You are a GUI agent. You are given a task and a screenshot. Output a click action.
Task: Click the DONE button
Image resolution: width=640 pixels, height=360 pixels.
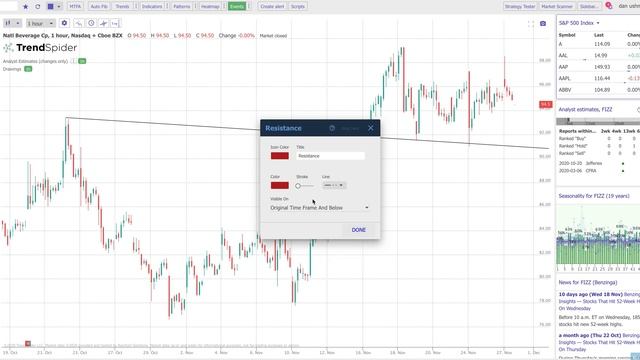pyautogui.click(x=358, y=230)
